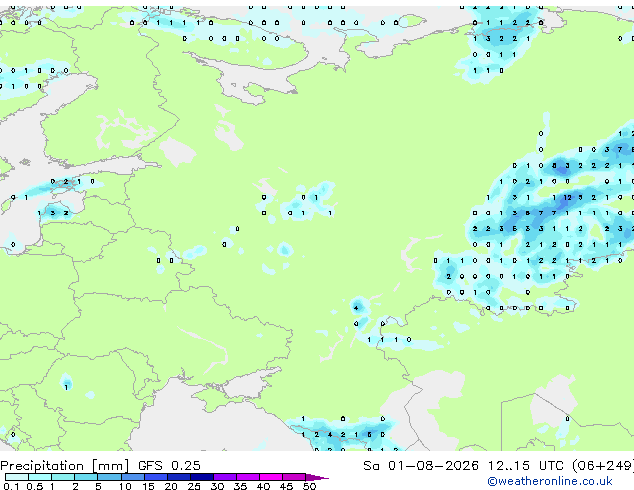The width and height of the screenshot is (634, 490).
Task: Pick the 0.1–0.5 mm legend swatch
Action: click(x=17, y=477)
